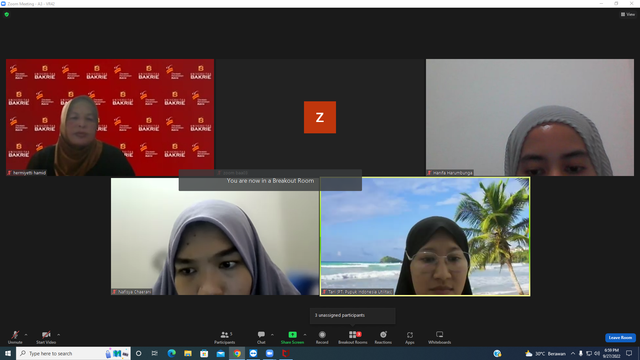The image size is (640, 360).
Task: Click the green Share Screen button
Action: tap(292, 337)
